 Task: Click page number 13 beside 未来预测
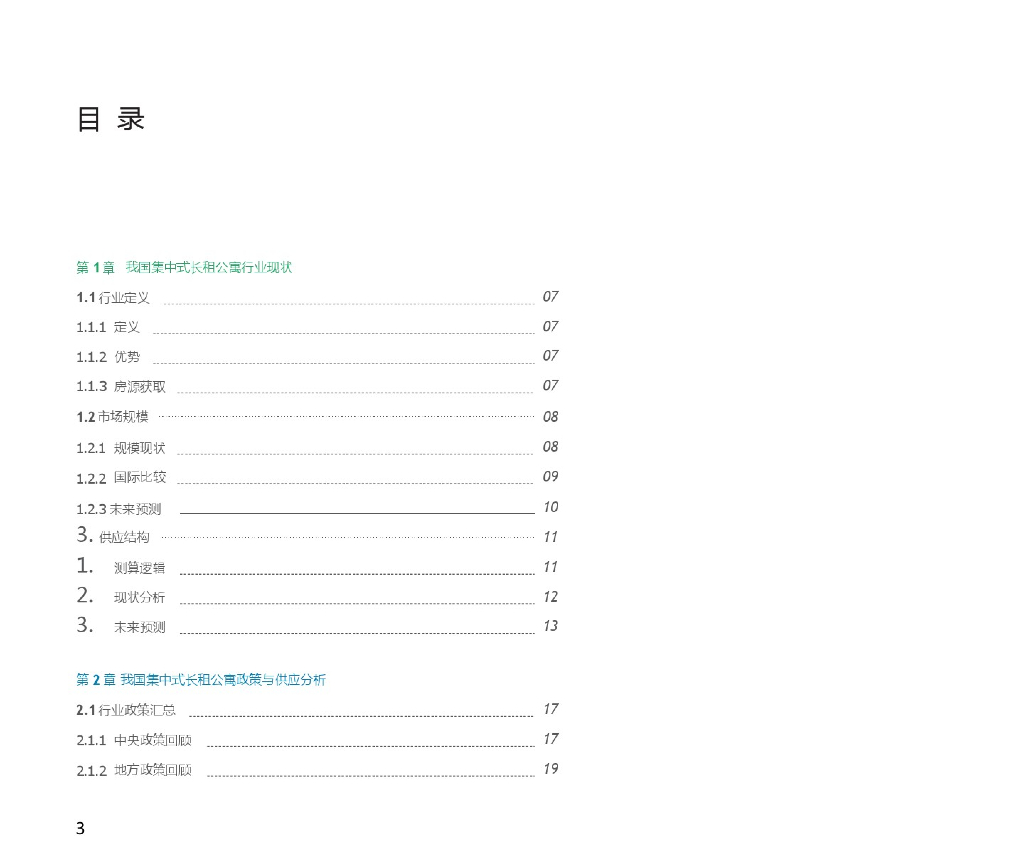click(x=550, y=626)
